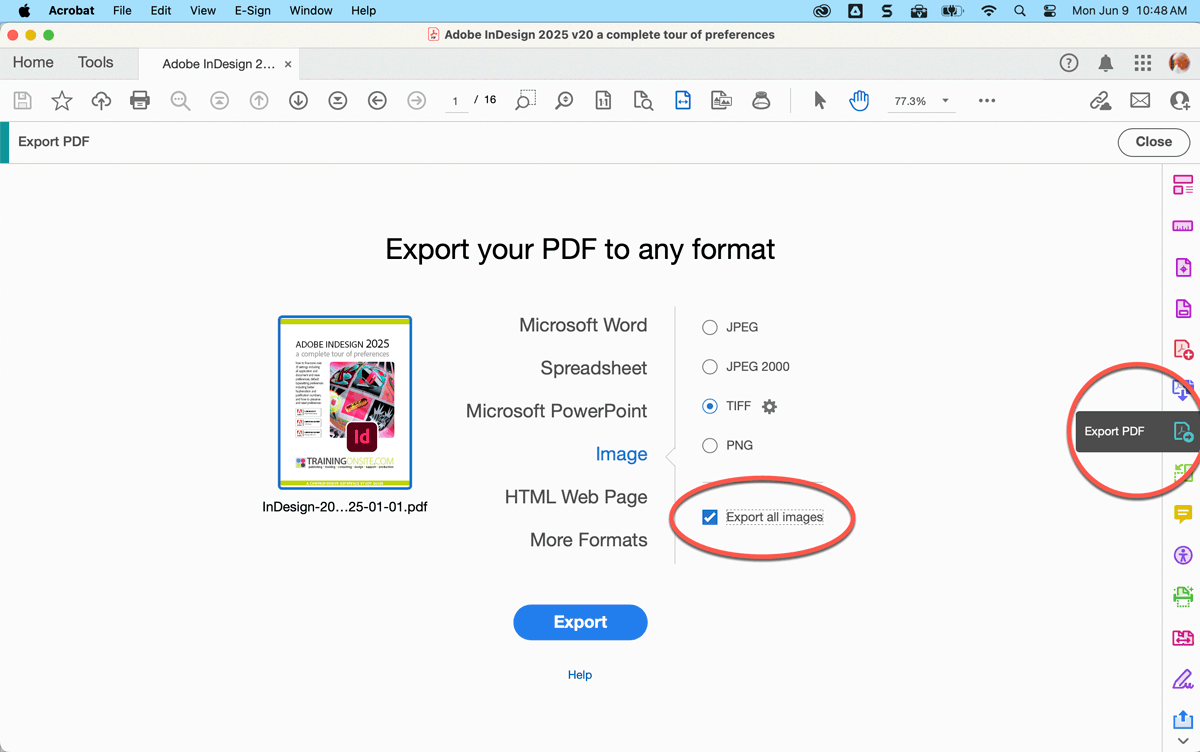This screenshot has width=1200, height=752.
Task: Open the find text magnifier page icon
Action: [644, 101]
